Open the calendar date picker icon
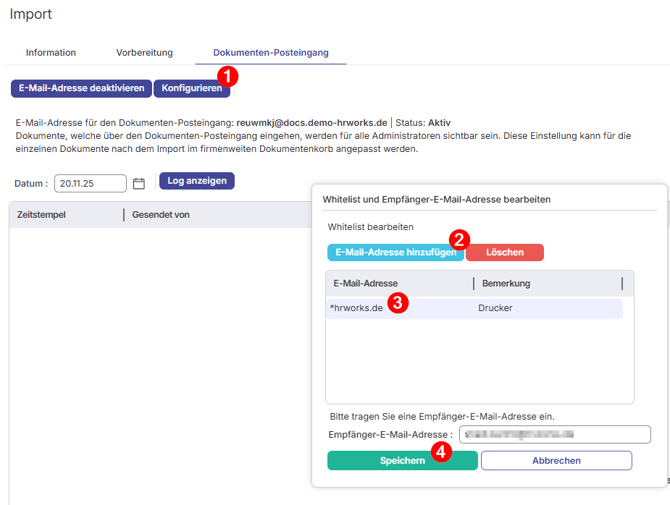This screenshot has height=505, width=670. (x=139, y=184)
